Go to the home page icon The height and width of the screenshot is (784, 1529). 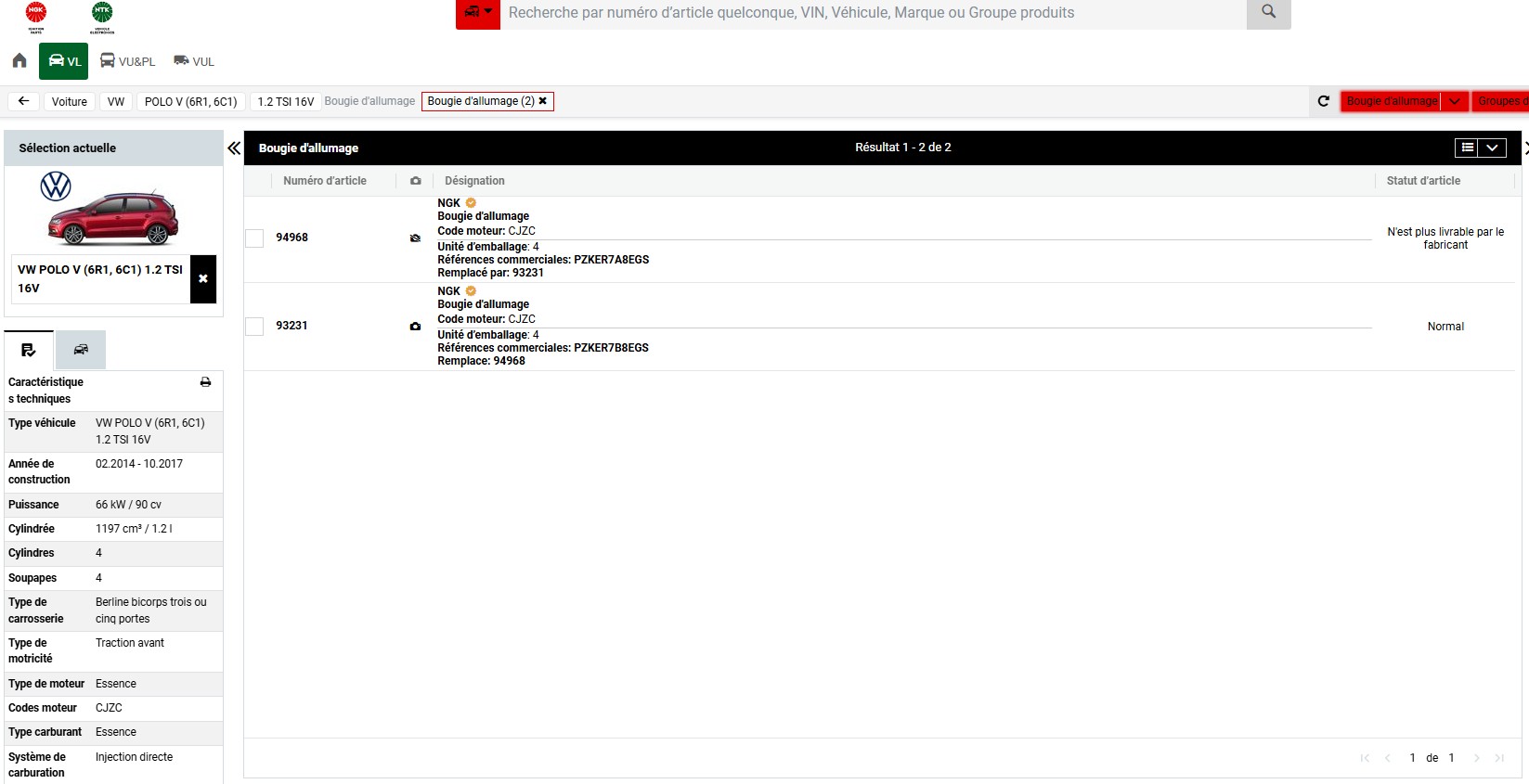point(19,61)
